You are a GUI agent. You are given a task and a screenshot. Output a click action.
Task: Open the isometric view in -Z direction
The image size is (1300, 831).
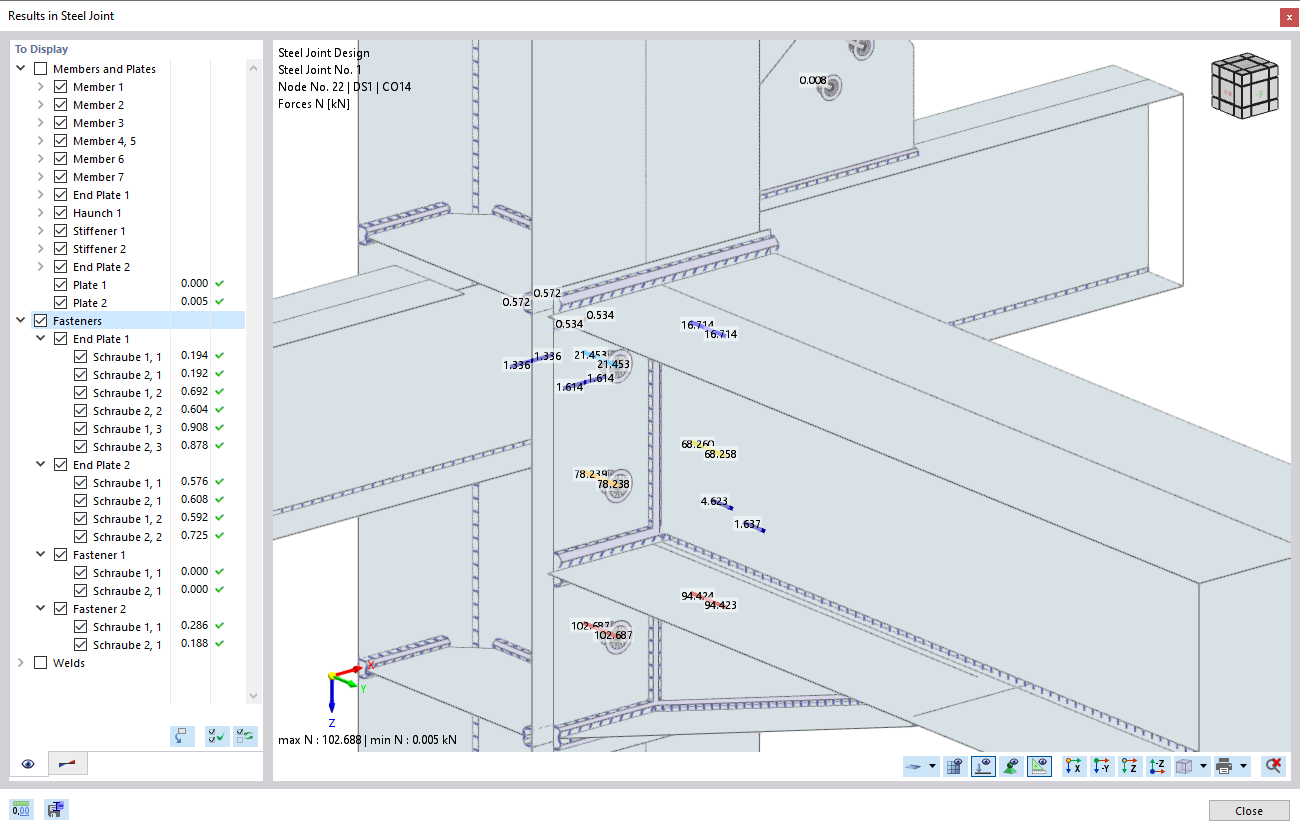click(1157, 765)
